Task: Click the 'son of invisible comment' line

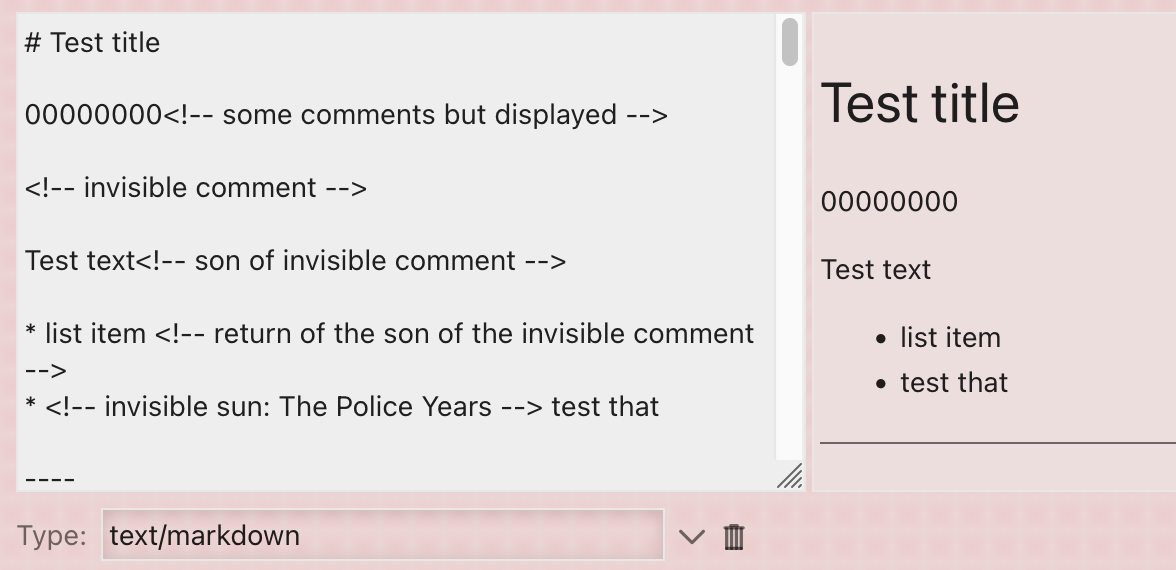Action: [x=296, y=260]
